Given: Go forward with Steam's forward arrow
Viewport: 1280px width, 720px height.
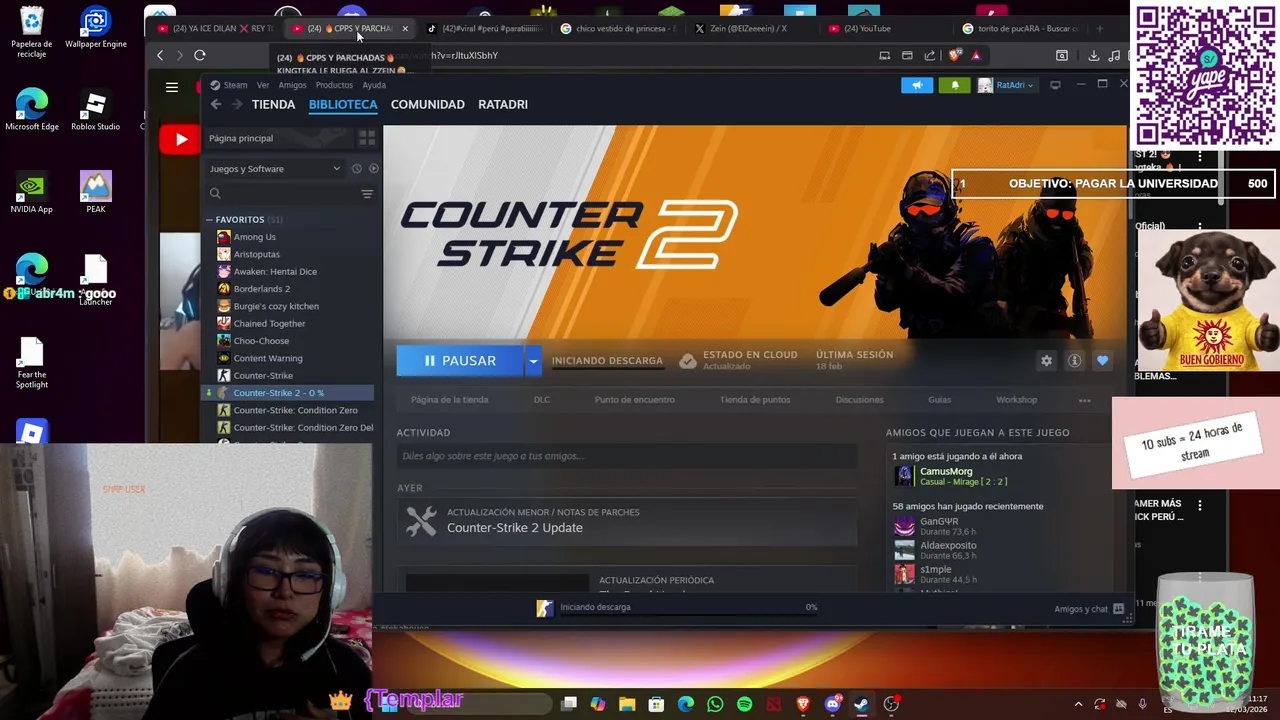Looking at the screenshot, I should tap(237, 104).
